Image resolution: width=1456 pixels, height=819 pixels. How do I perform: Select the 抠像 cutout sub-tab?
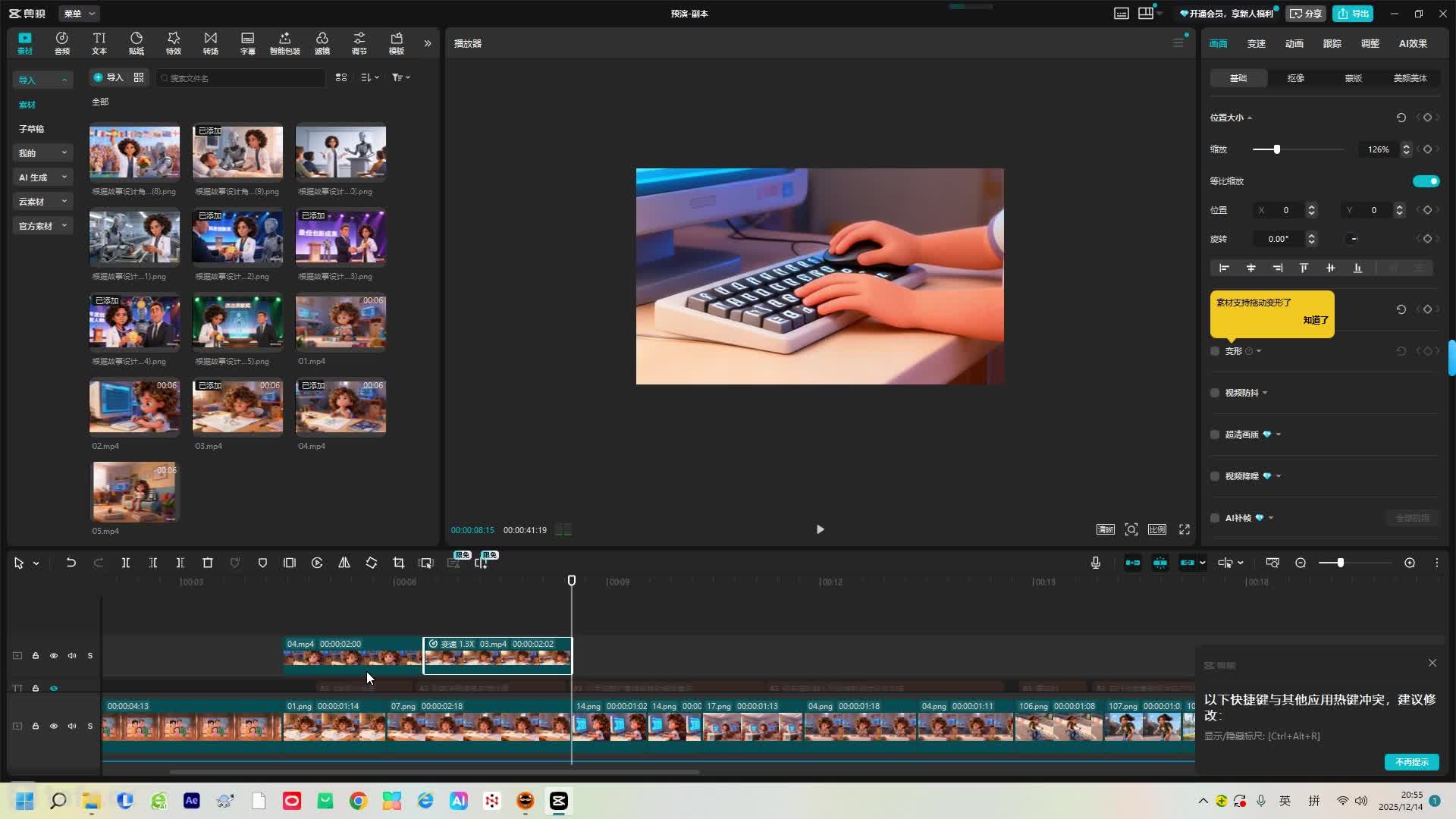(1296, 78)
